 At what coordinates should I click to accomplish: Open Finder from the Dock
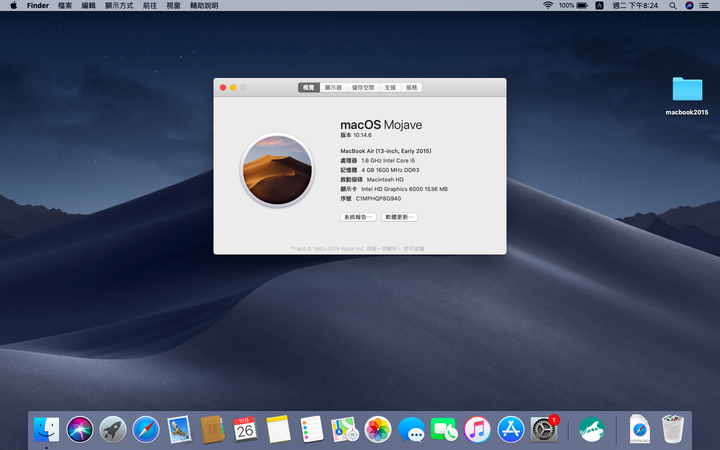(46, 430)
